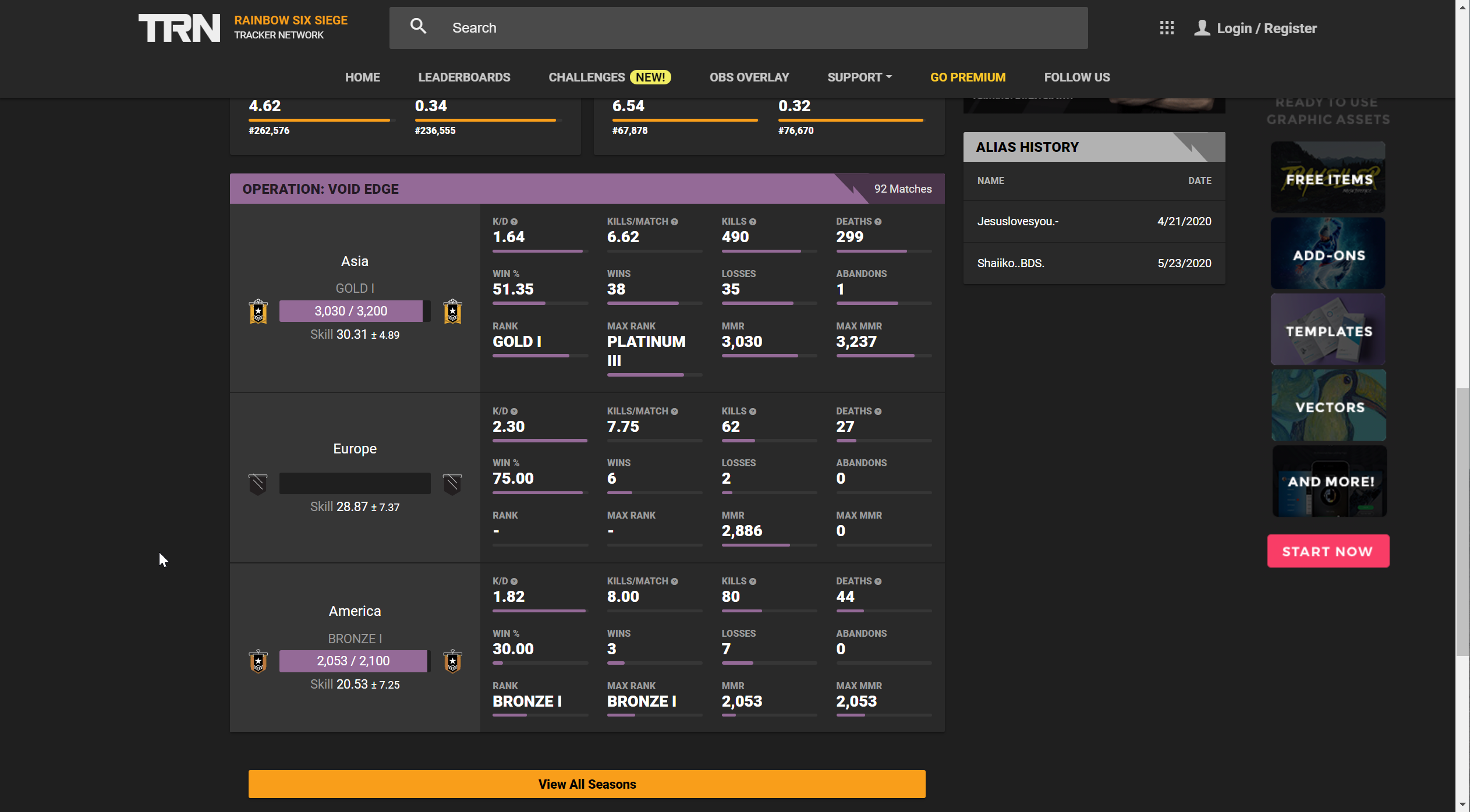Click America current Bronze rank badge
Image resolution: width=1470 pixels, height=812 pixels.
(258, 661)
